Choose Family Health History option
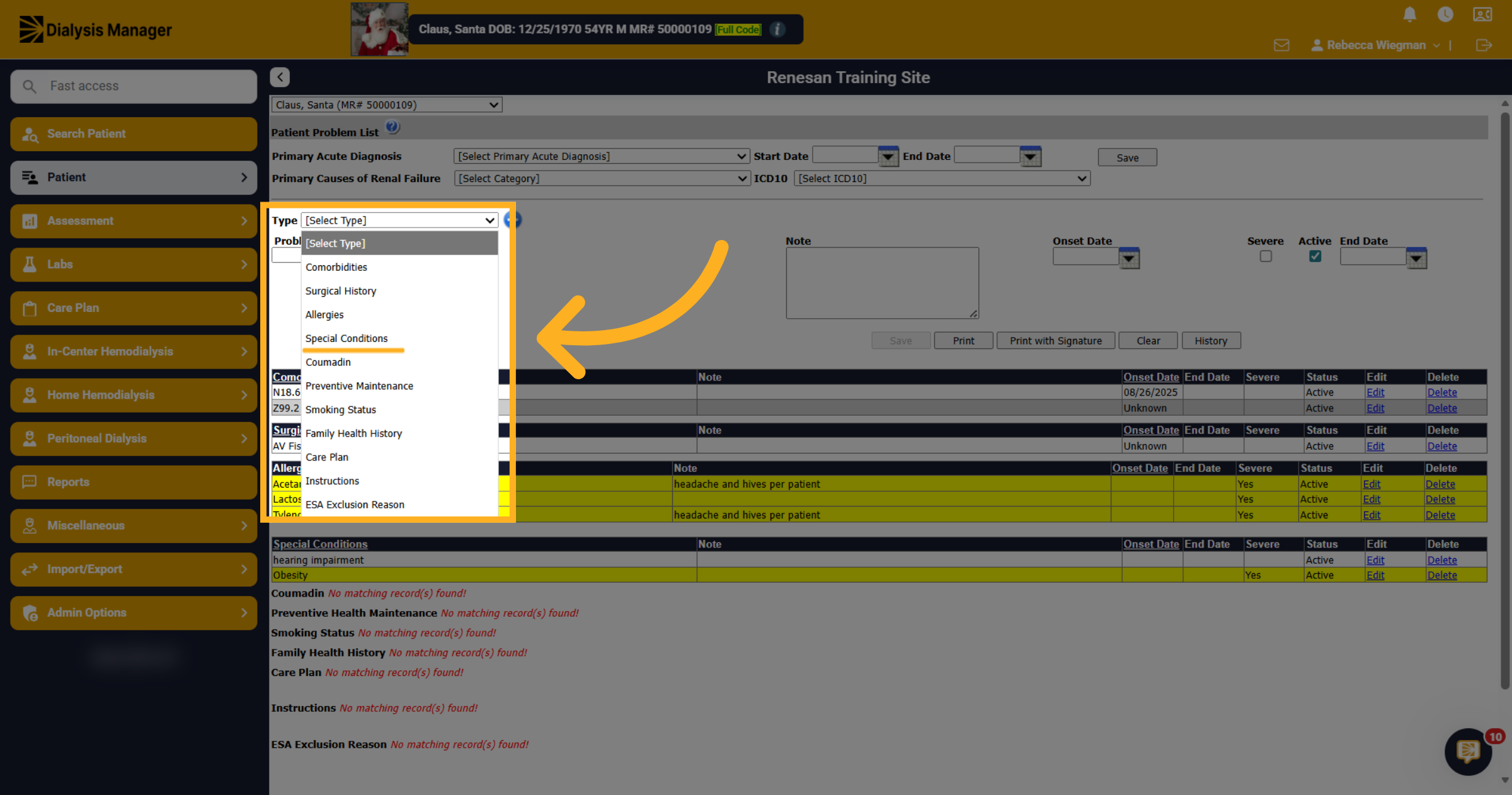 [399, 433]
